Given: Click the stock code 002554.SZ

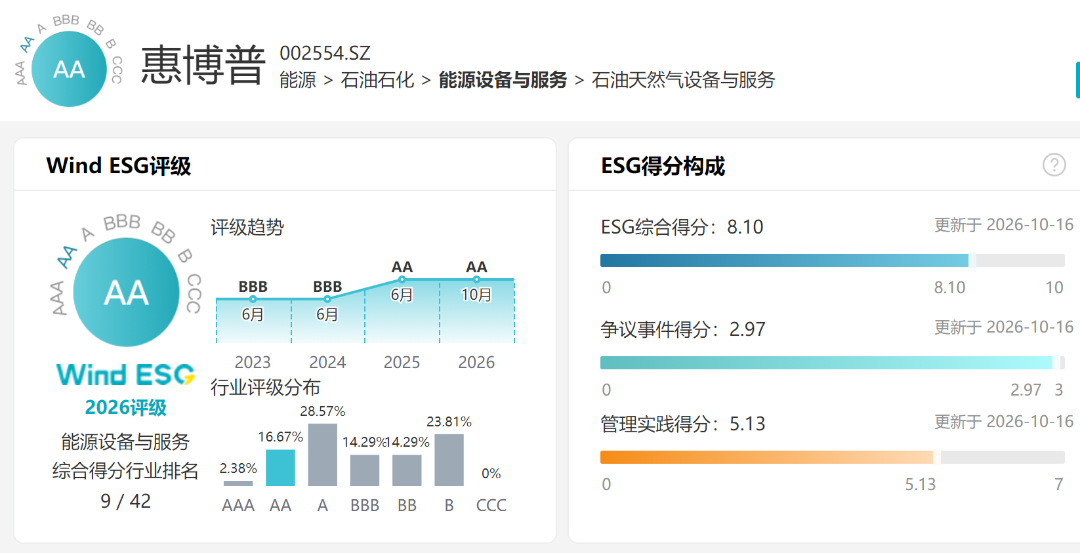Looking at the screenshot, I should tap(325, 53).
